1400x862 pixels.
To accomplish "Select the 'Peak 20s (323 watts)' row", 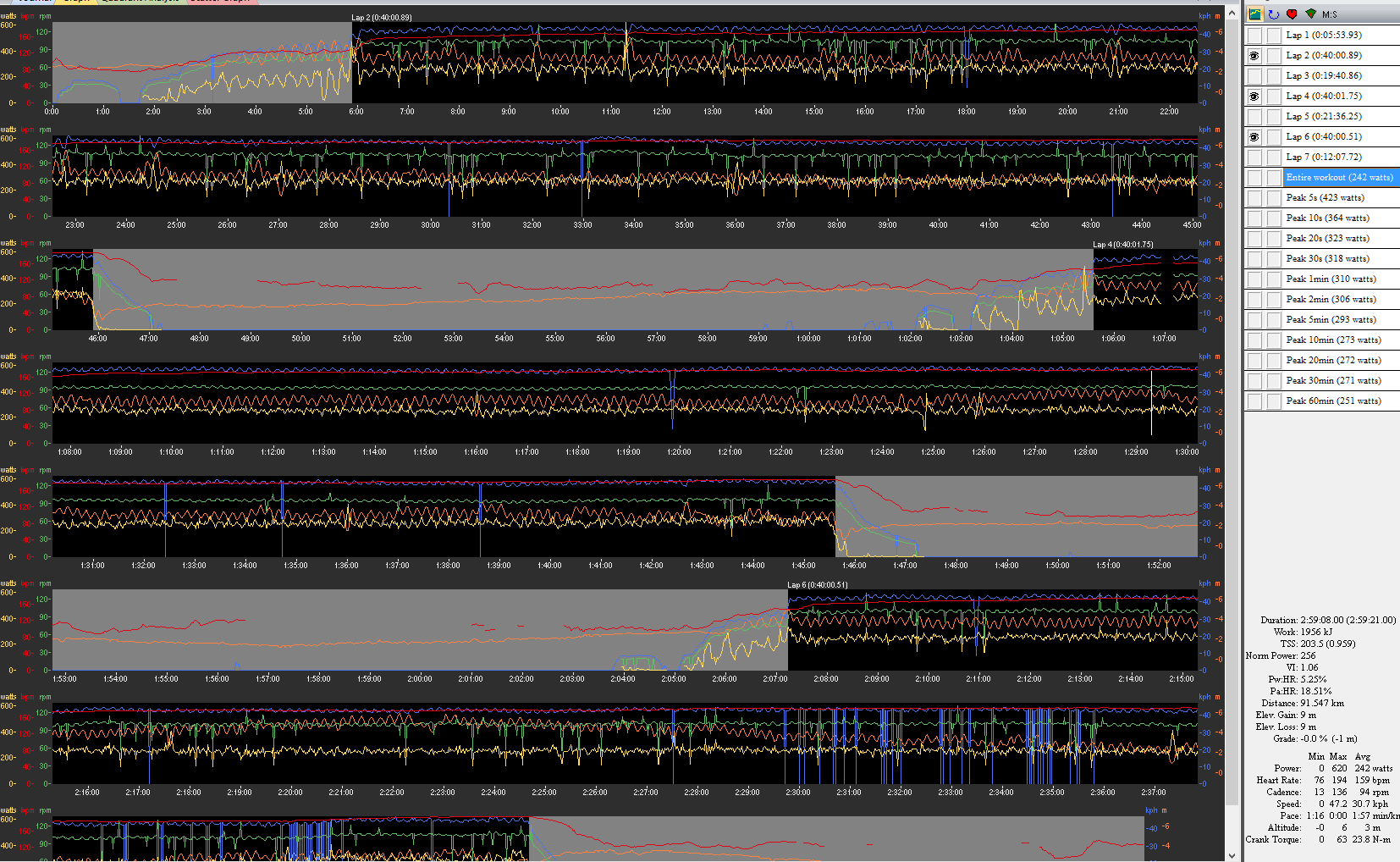I will click(x=1342, y=238).
